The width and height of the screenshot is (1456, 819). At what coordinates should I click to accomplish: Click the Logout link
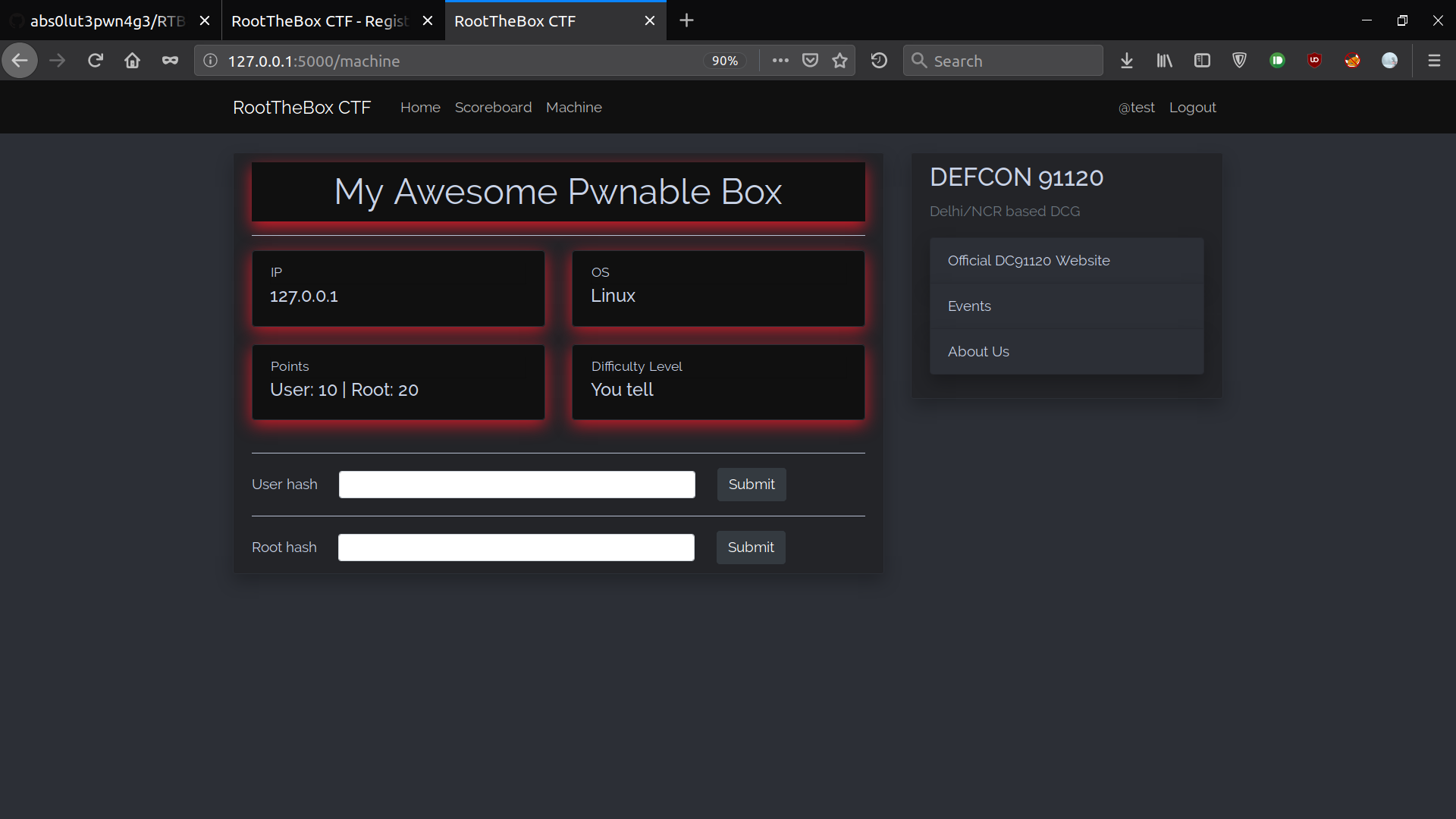(x=1192, y=108)
